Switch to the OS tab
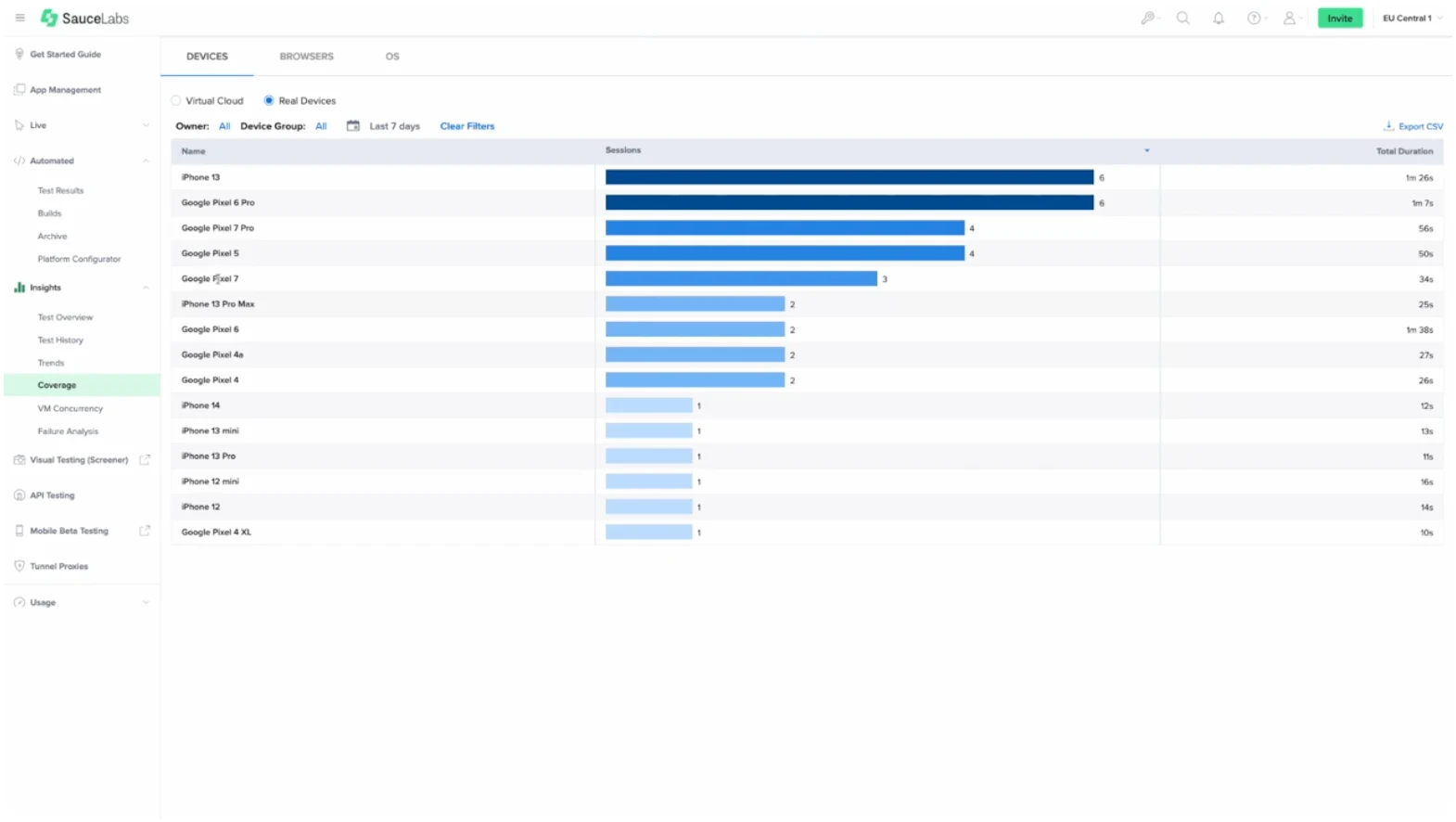Image resolution: width=1456 pixels, height=822 pixels. 392,56
